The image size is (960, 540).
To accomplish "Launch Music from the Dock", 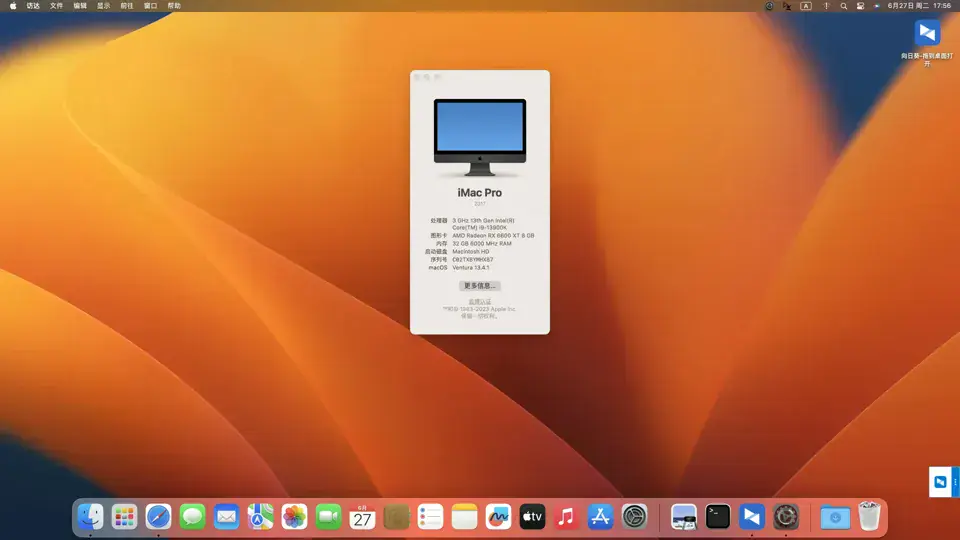I will click(x=566, y=517).
